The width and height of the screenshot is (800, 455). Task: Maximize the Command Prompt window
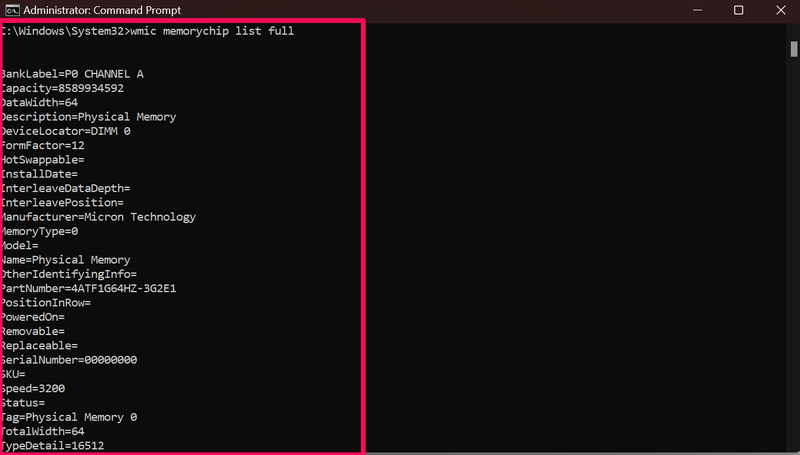[x=738, y=9]
